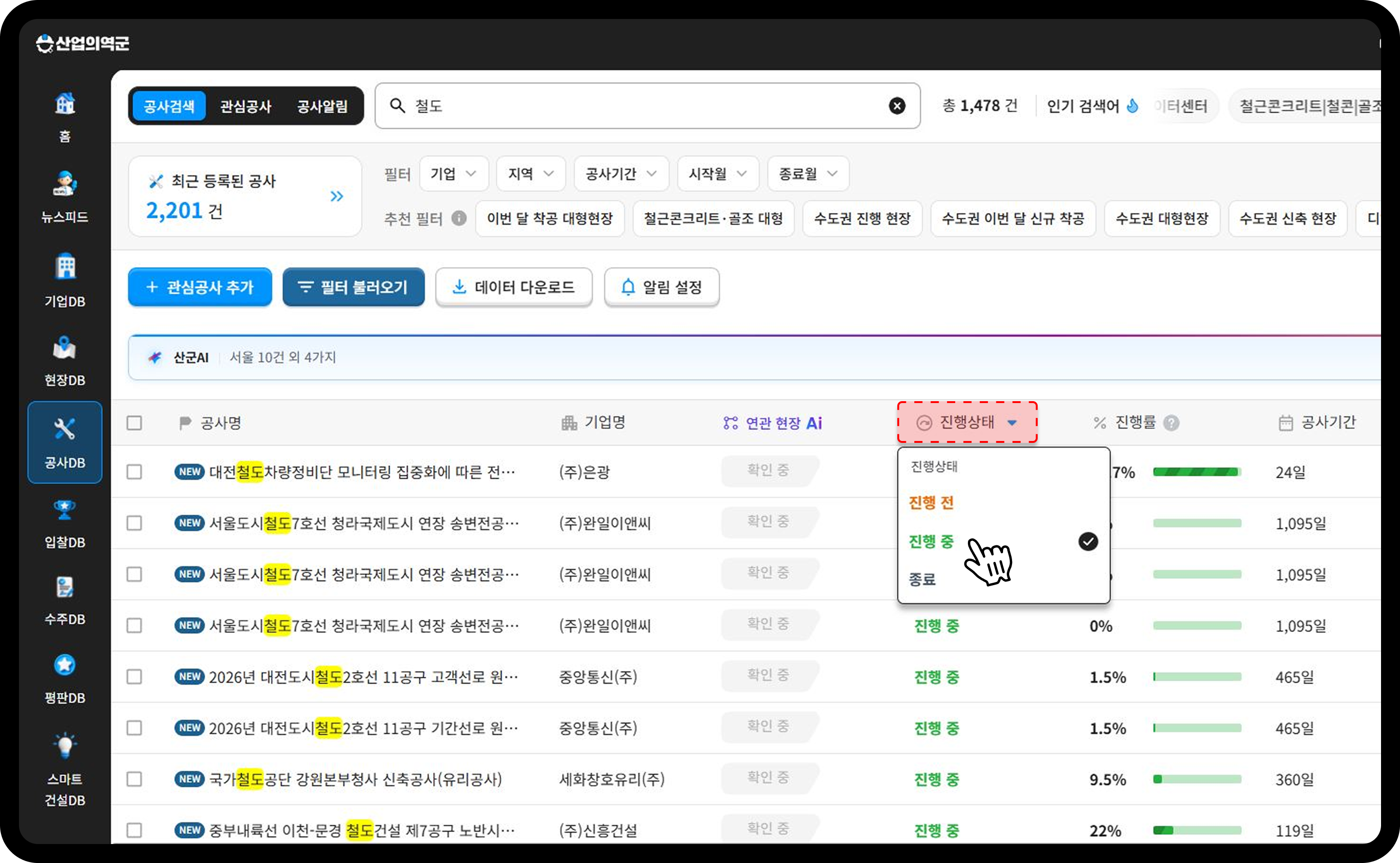Click the 데이터 다운로드 button
The height and width of the screenshot is (863, 1400).
point(514,287)
